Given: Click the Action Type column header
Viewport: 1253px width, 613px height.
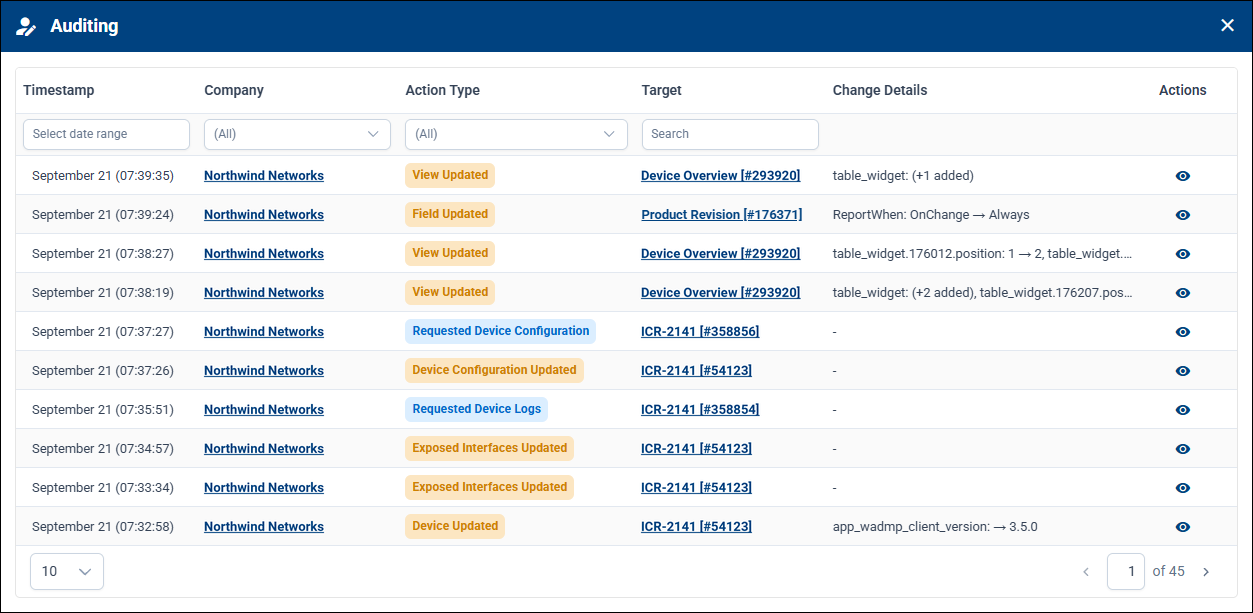Looking at the screenshot, I should (x=442, y=90).
